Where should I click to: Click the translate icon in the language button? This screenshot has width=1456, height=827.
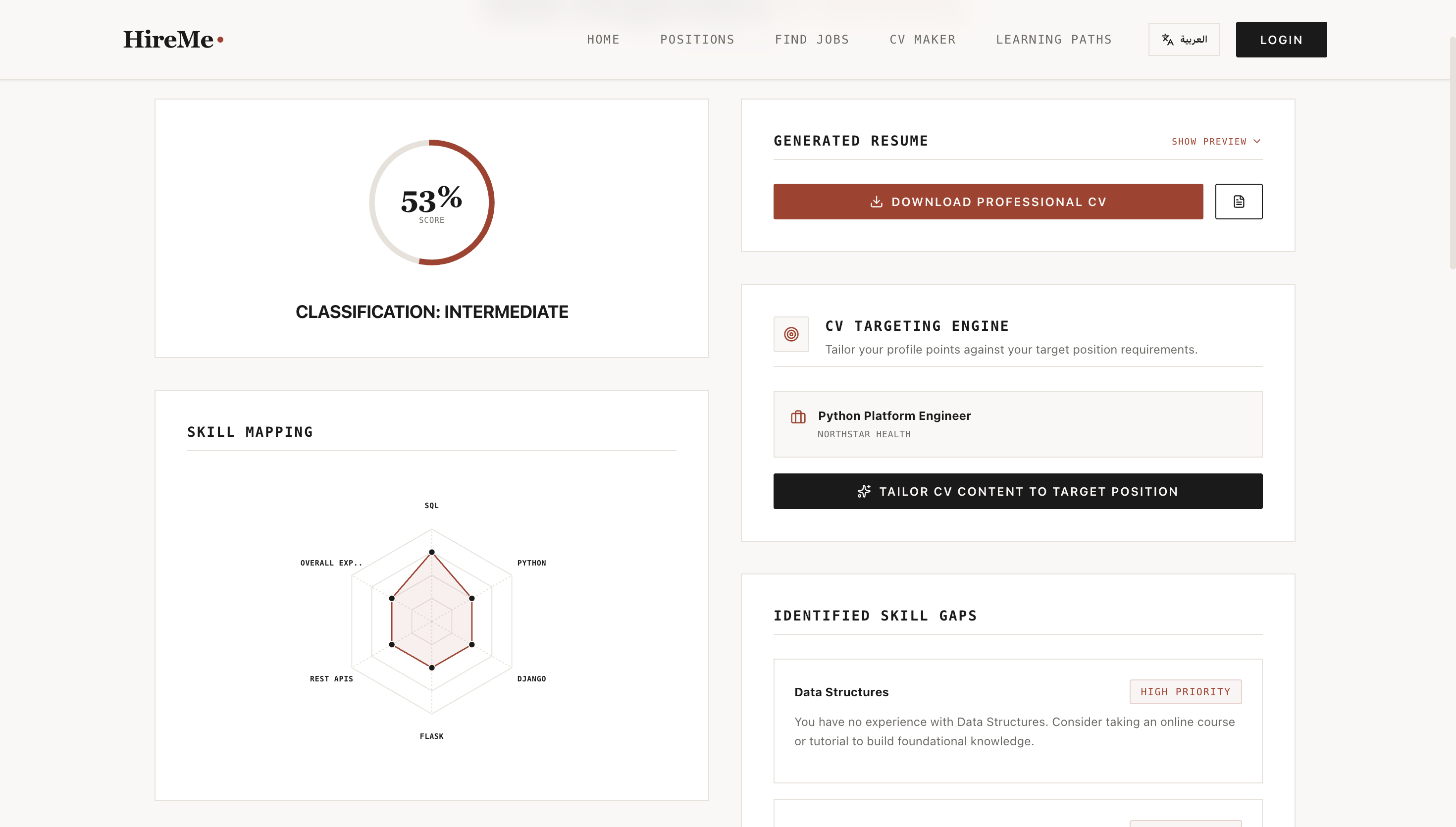pyautogui.click(x=1168, y=39)
